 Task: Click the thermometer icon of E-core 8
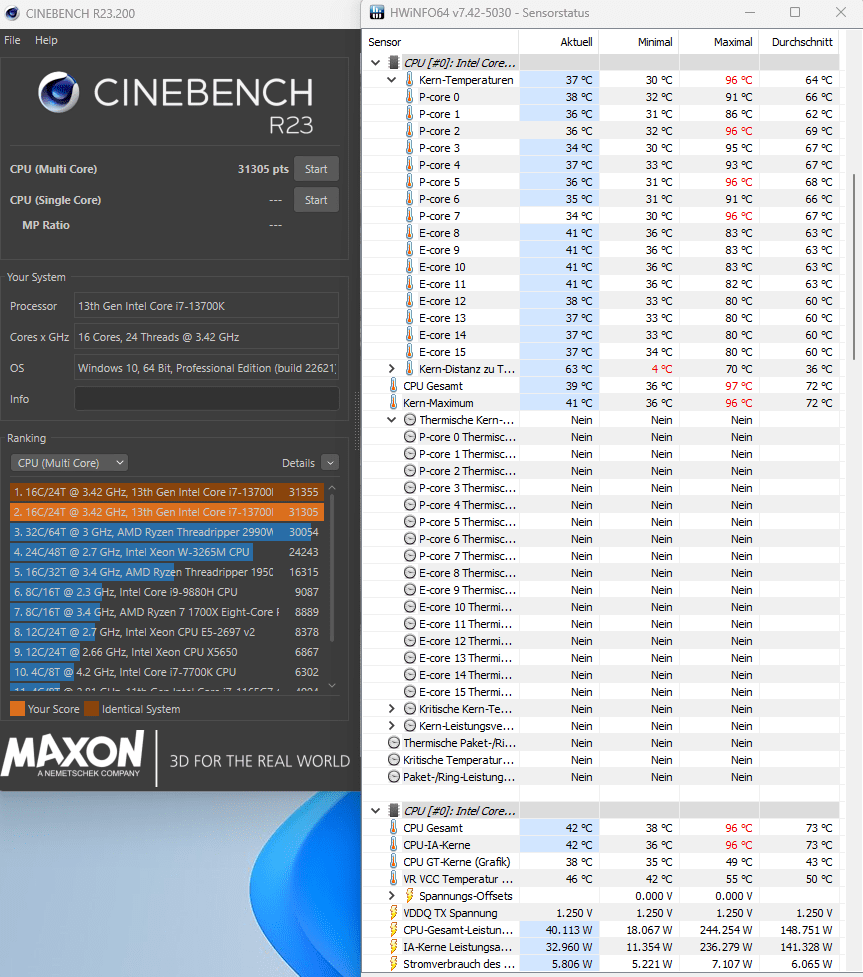coord(409,232)
